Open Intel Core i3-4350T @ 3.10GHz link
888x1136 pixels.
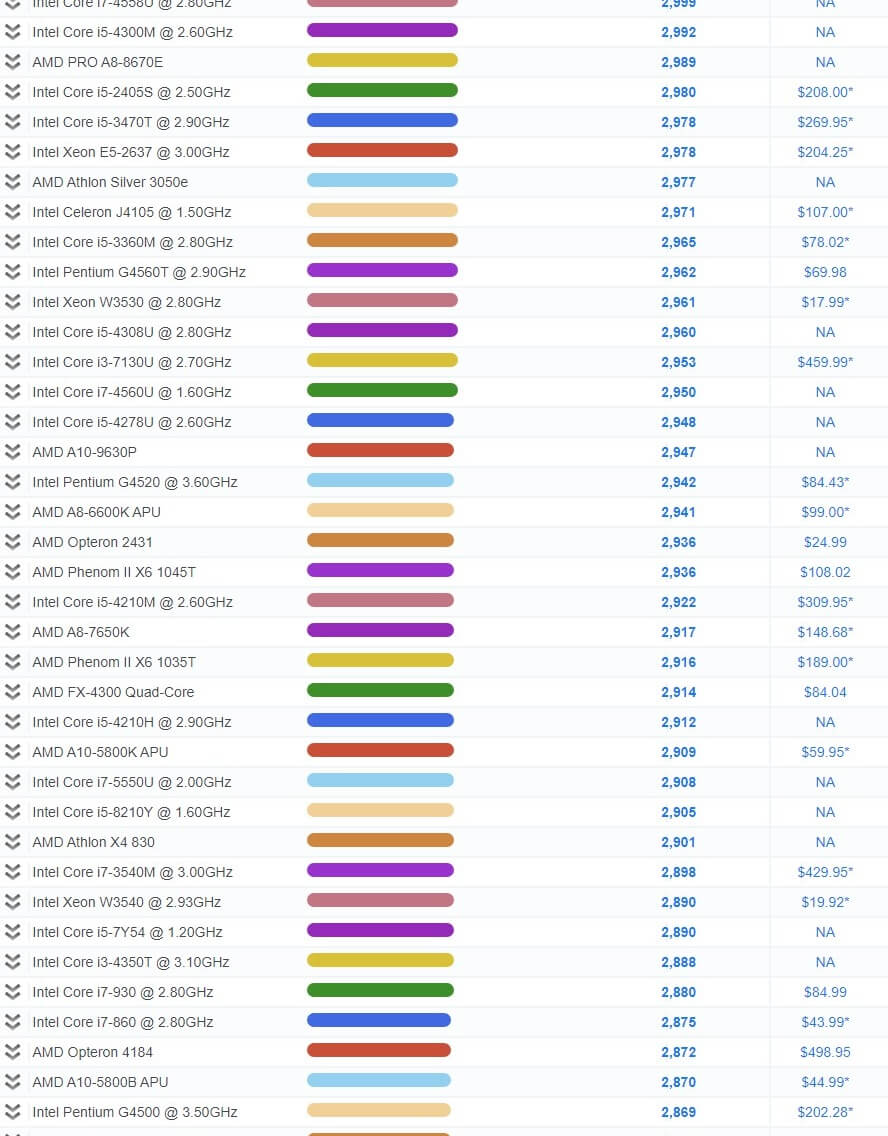130,962
